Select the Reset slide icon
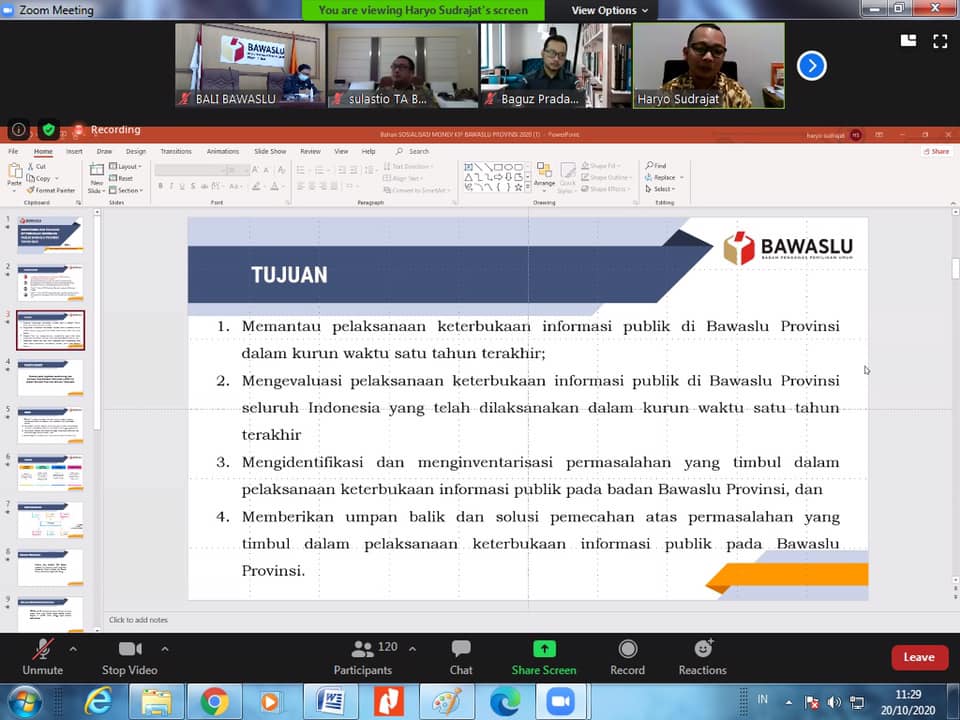The height and width of the screenshot is (720, 960). click(120, 178)
